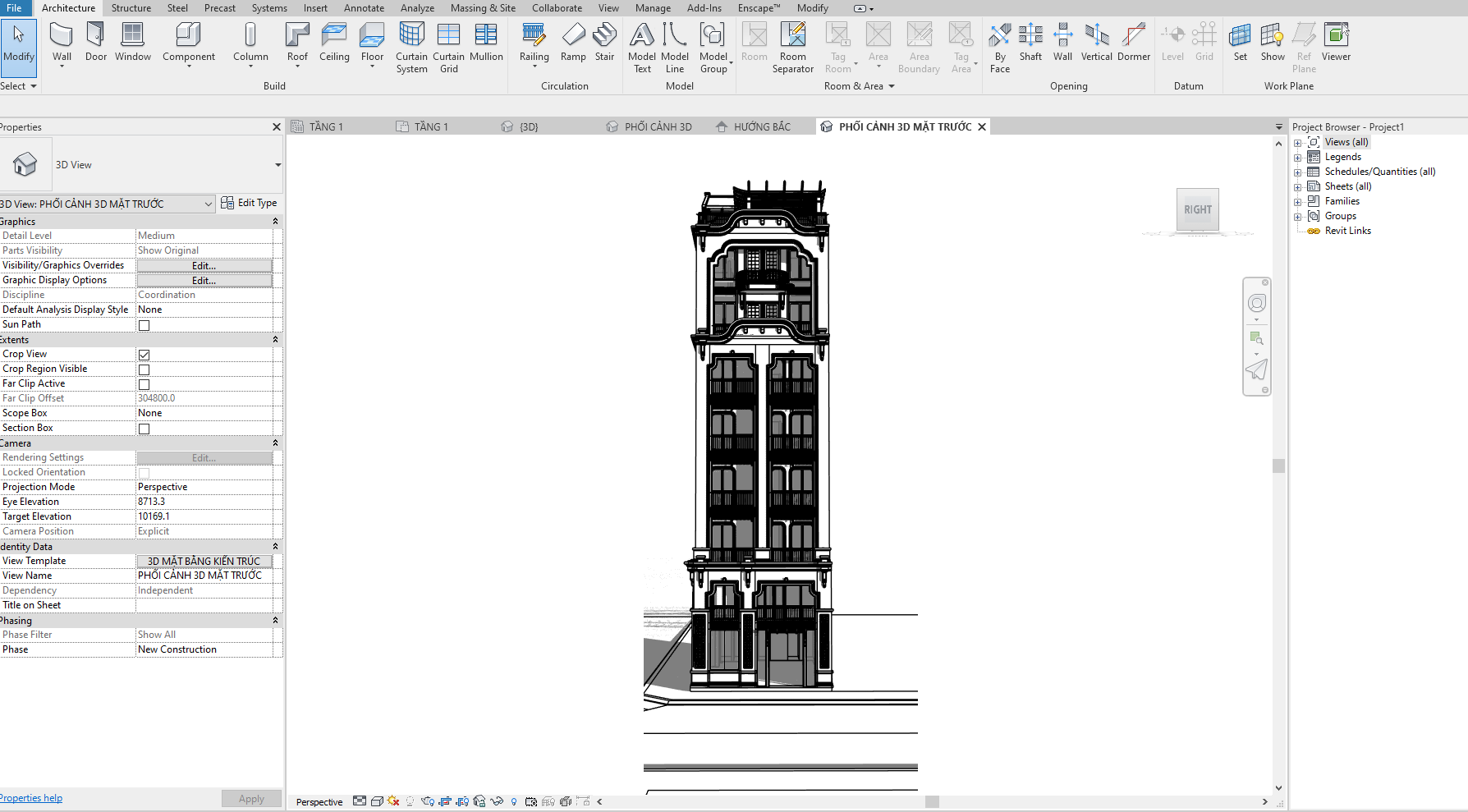Enable the Sun Path checkbox

pyautogui.click(x=145, y=325)
